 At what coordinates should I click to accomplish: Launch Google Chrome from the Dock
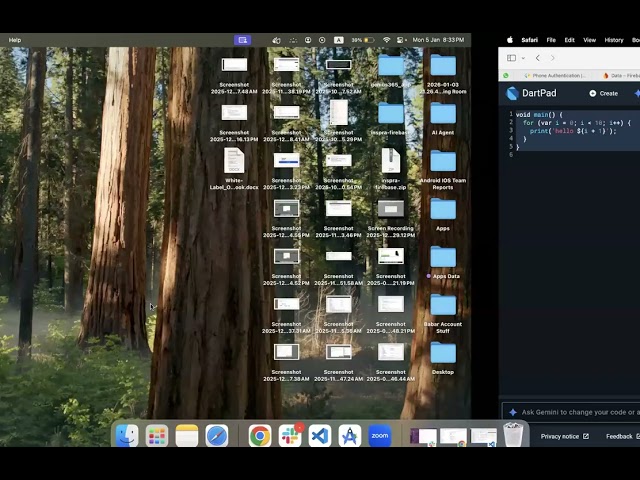tap(260, 435)
